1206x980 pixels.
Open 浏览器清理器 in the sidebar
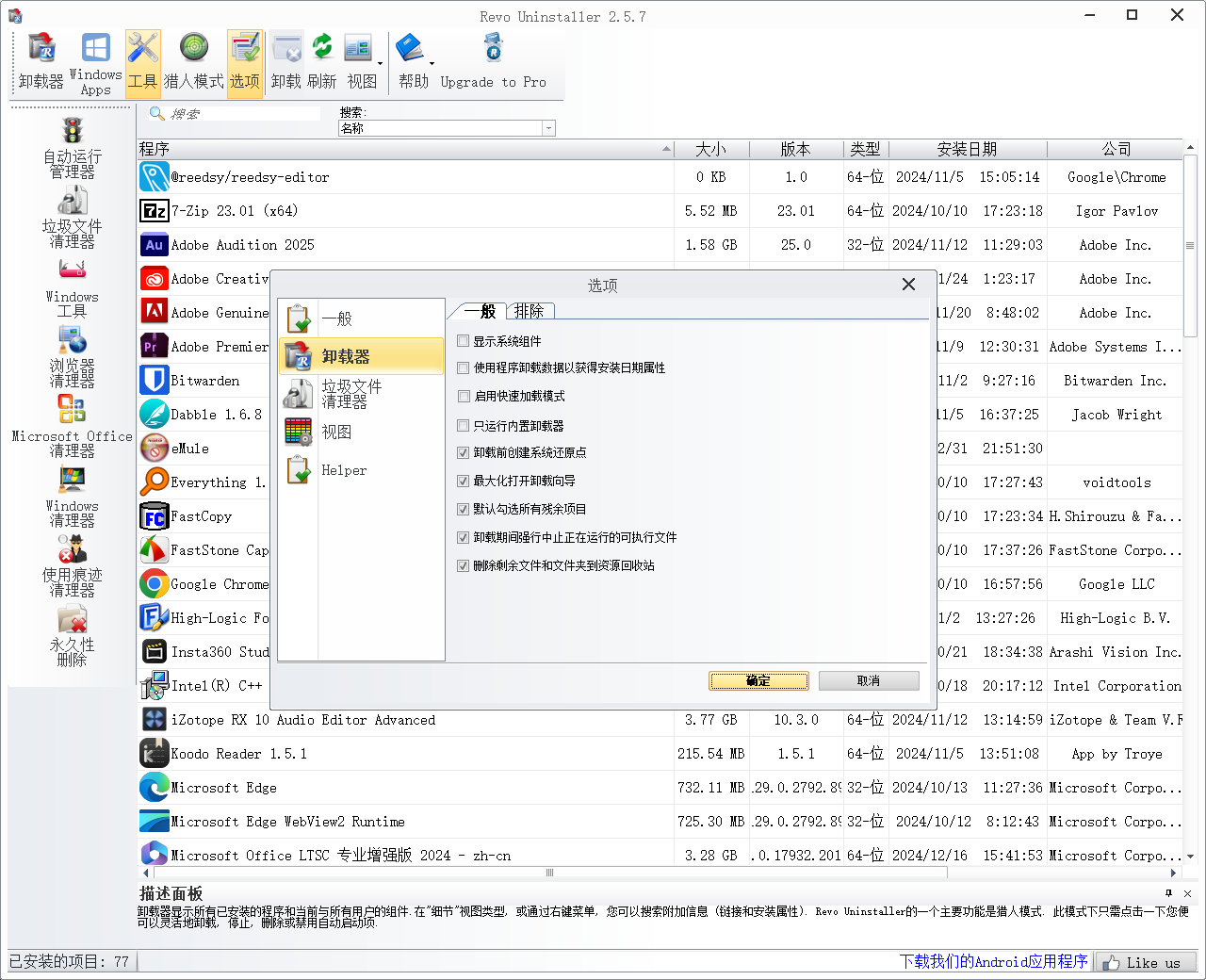73,357
